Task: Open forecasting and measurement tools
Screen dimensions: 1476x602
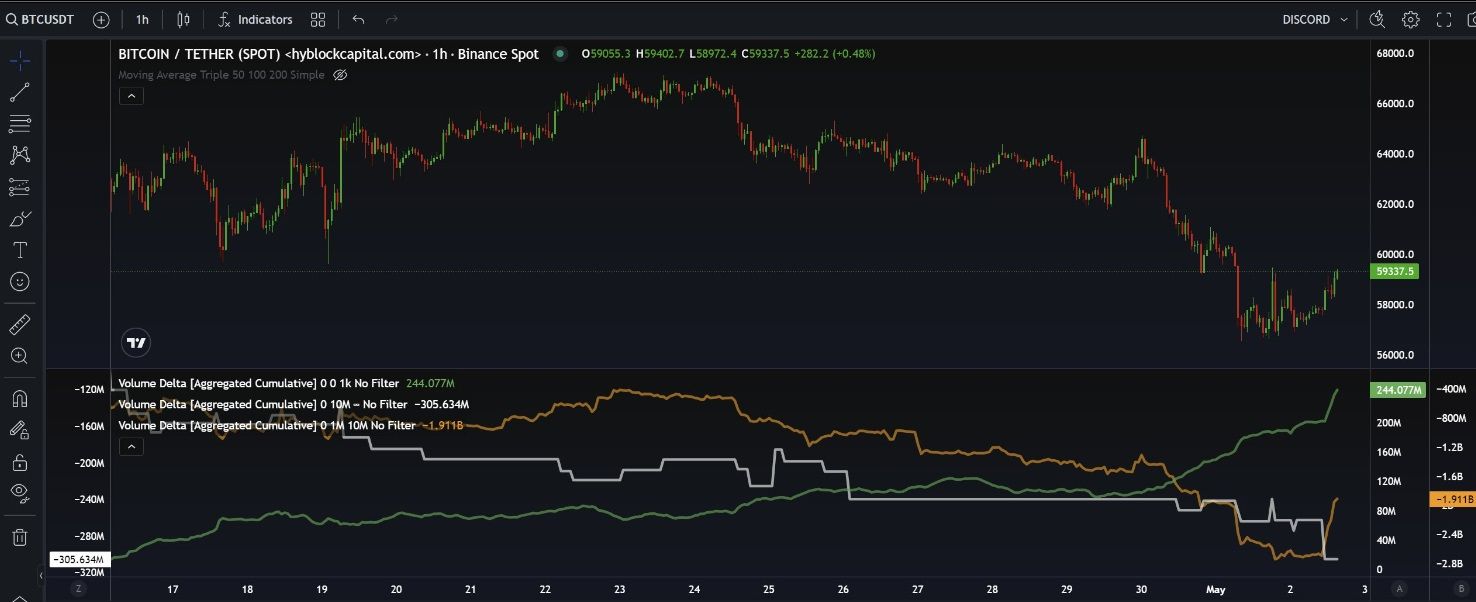Action: [x=19, y=187]
